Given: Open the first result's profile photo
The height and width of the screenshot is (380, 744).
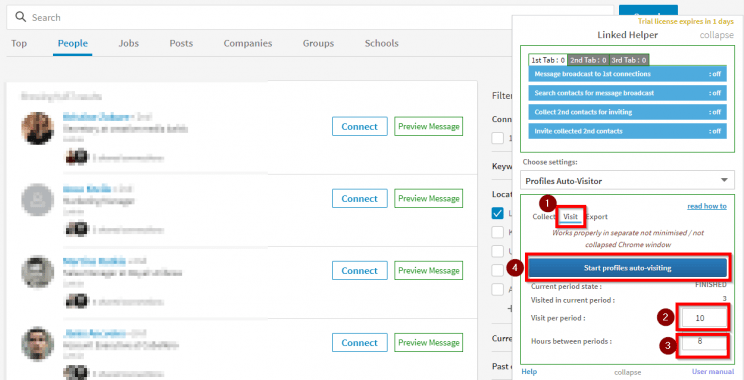Looking at the screenshot, I should tap(37, 128).
